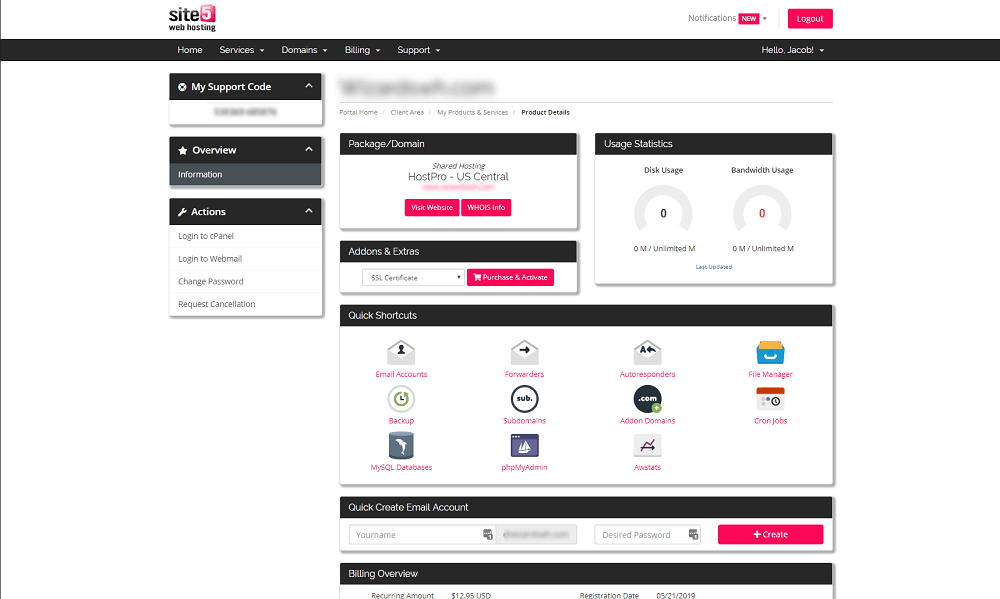This screenshot has height=599, width=1000.
Task: Select Information under Overview
Action: pos(246,174)
